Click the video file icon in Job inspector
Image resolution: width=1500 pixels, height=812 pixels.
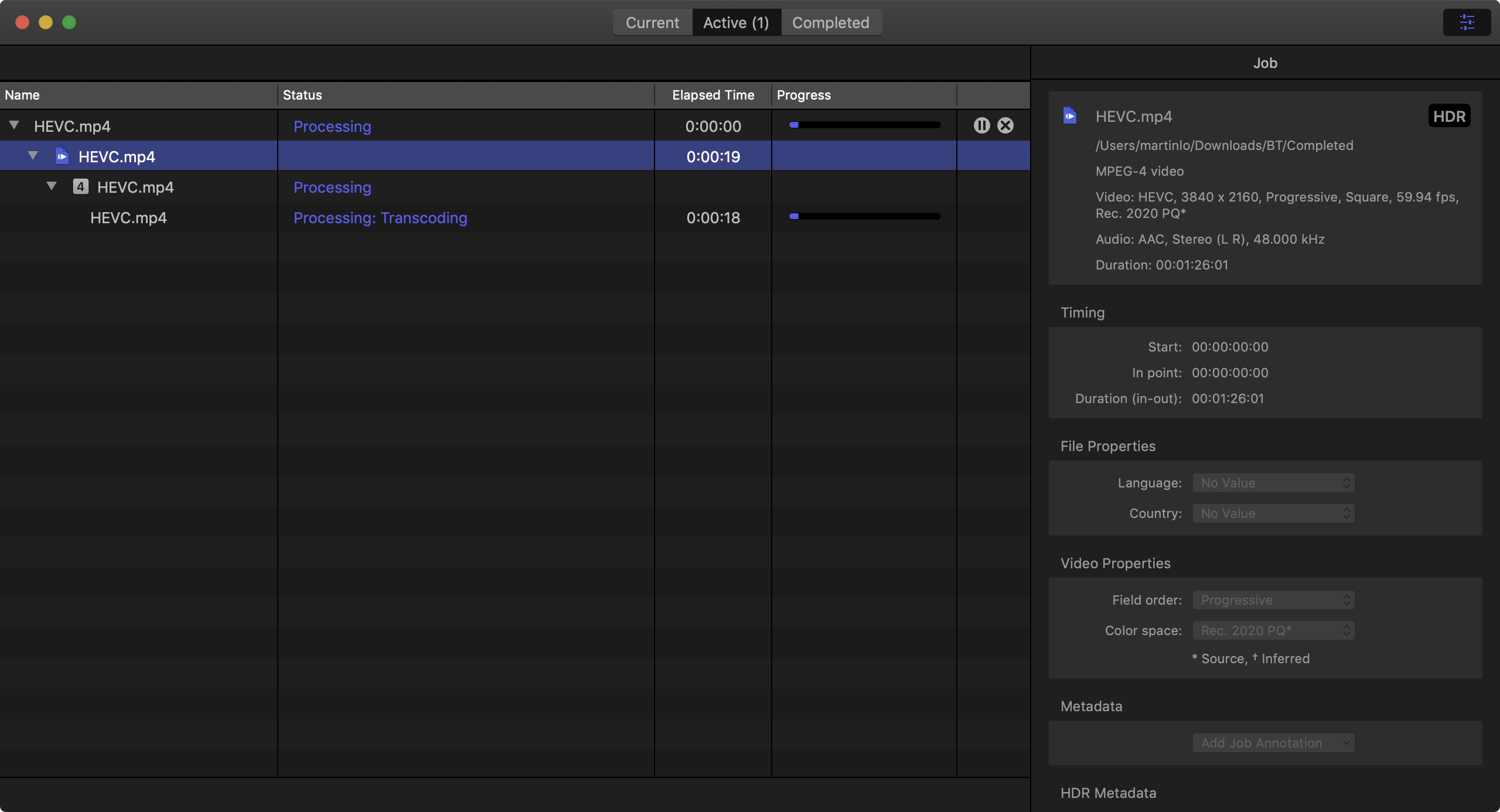tap(1070, 115)
